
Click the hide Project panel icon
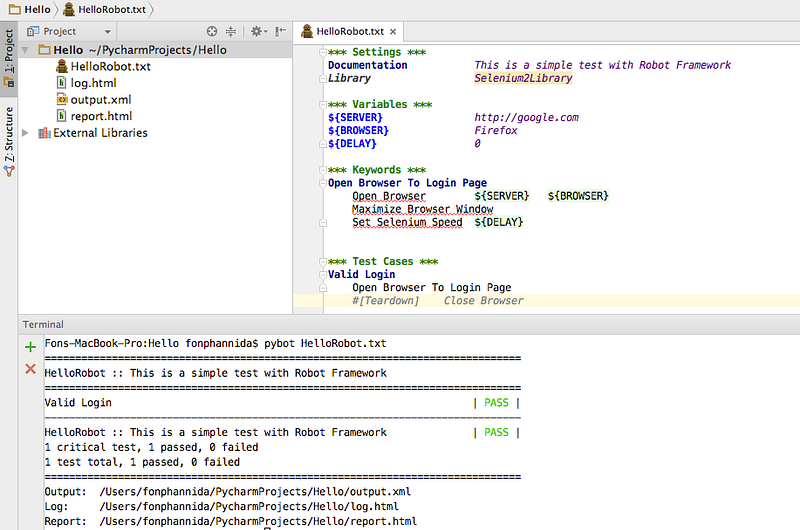[x=280, y=32]
